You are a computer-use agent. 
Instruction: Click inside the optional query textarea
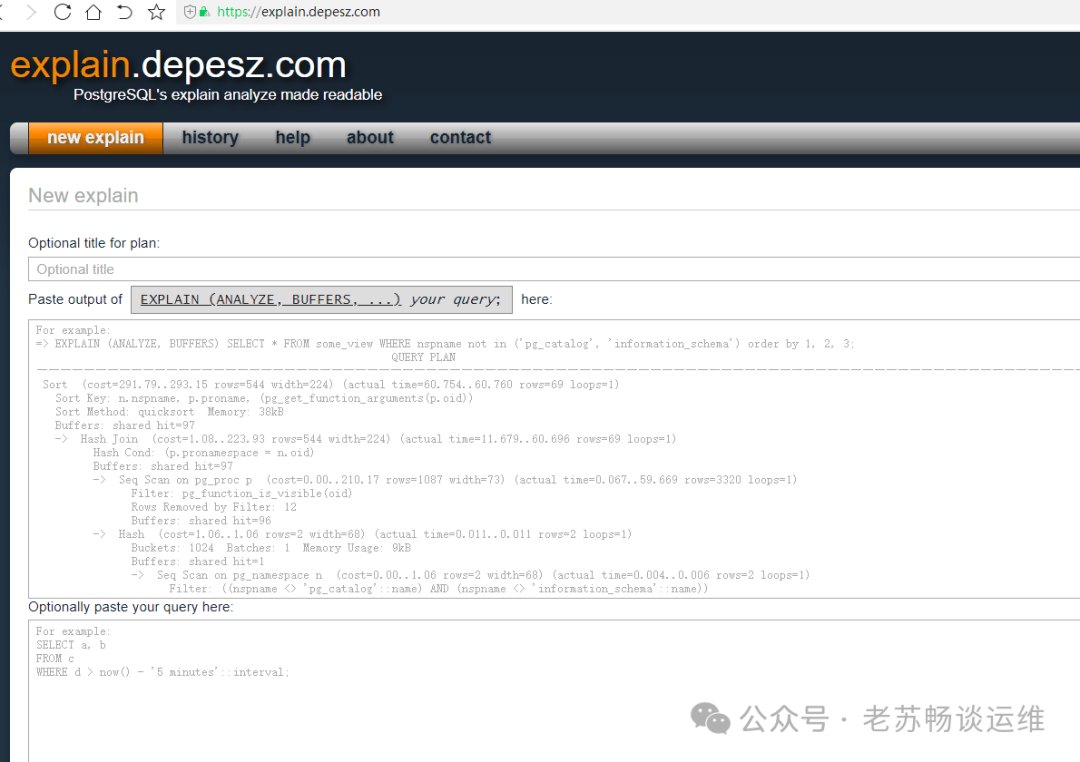(x=554, y=691)
